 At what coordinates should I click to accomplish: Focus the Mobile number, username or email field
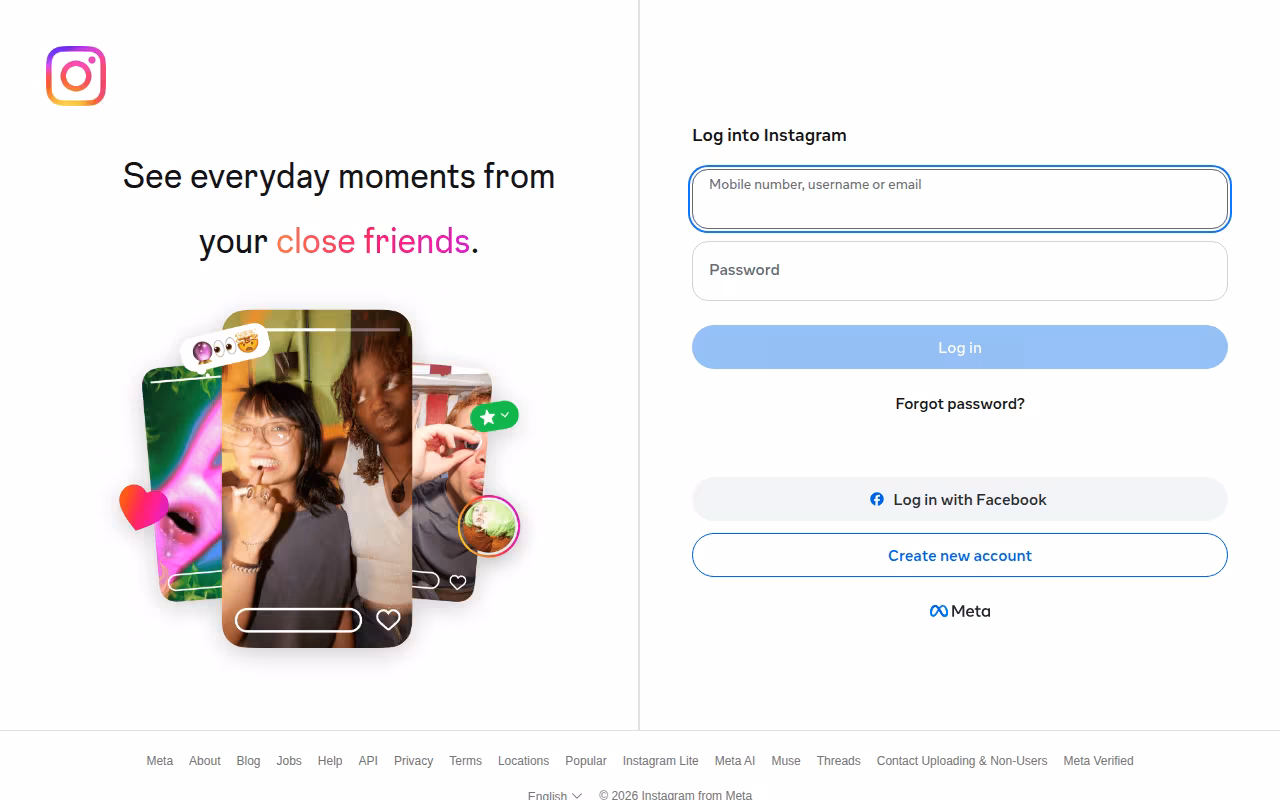point(960,199)
